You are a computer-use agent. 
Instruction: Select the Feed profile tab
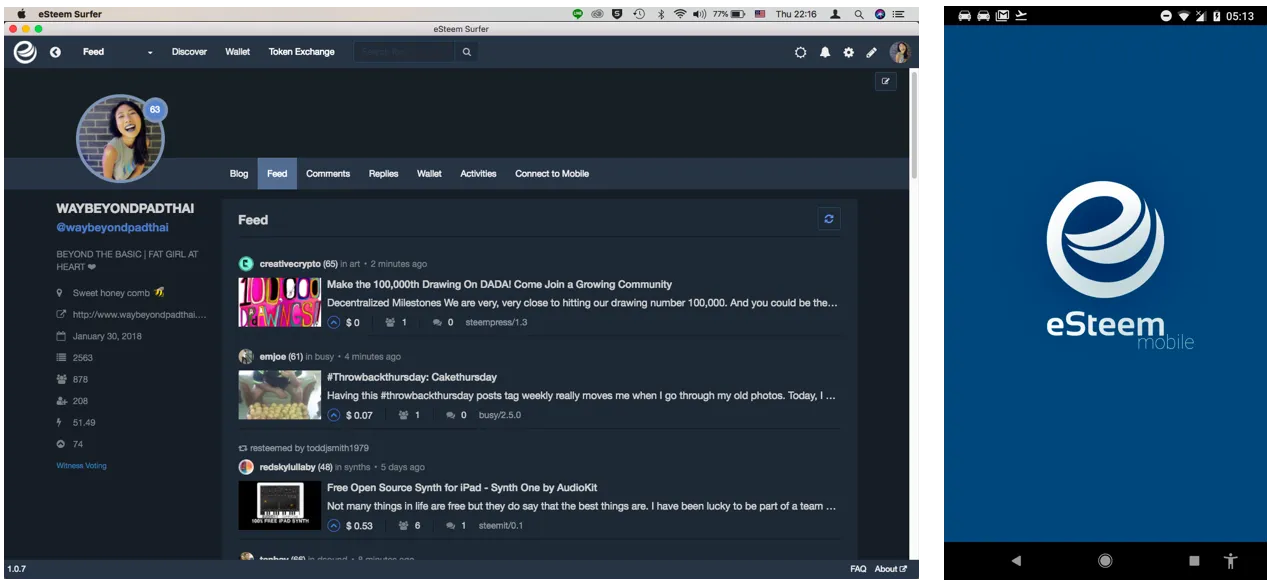coord(277,173)
